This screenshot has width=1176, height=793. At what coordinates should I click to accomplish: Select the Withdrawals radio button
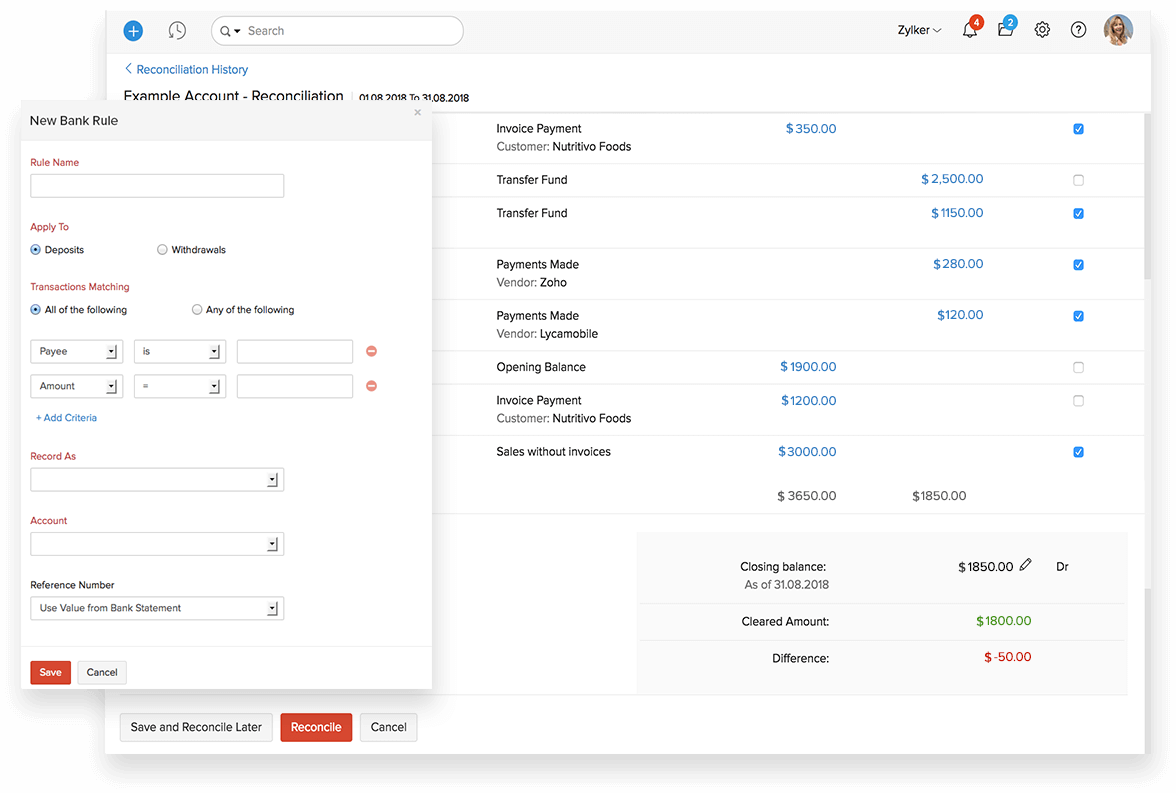click(161, 249)
